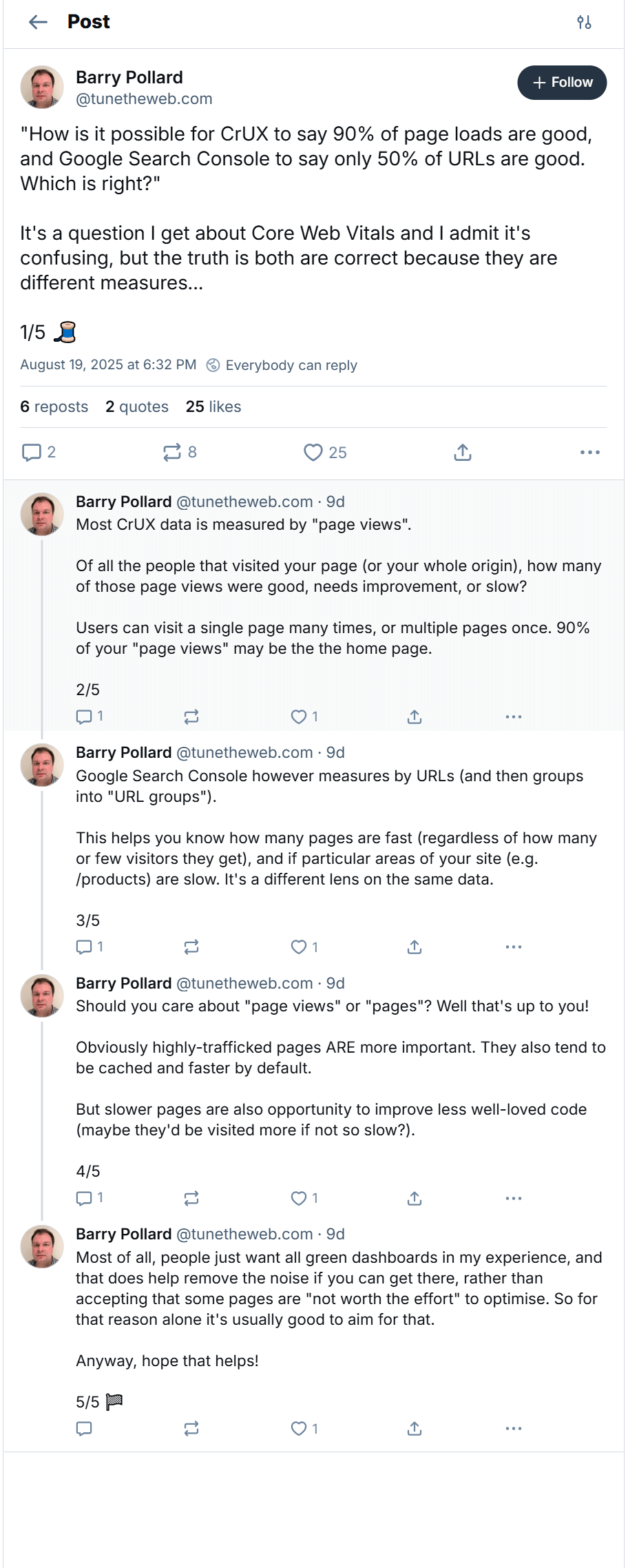This screenshot has height=1568, width=628.
Task: Repost the main post showing 8
Action: click(x=180, y=452)
